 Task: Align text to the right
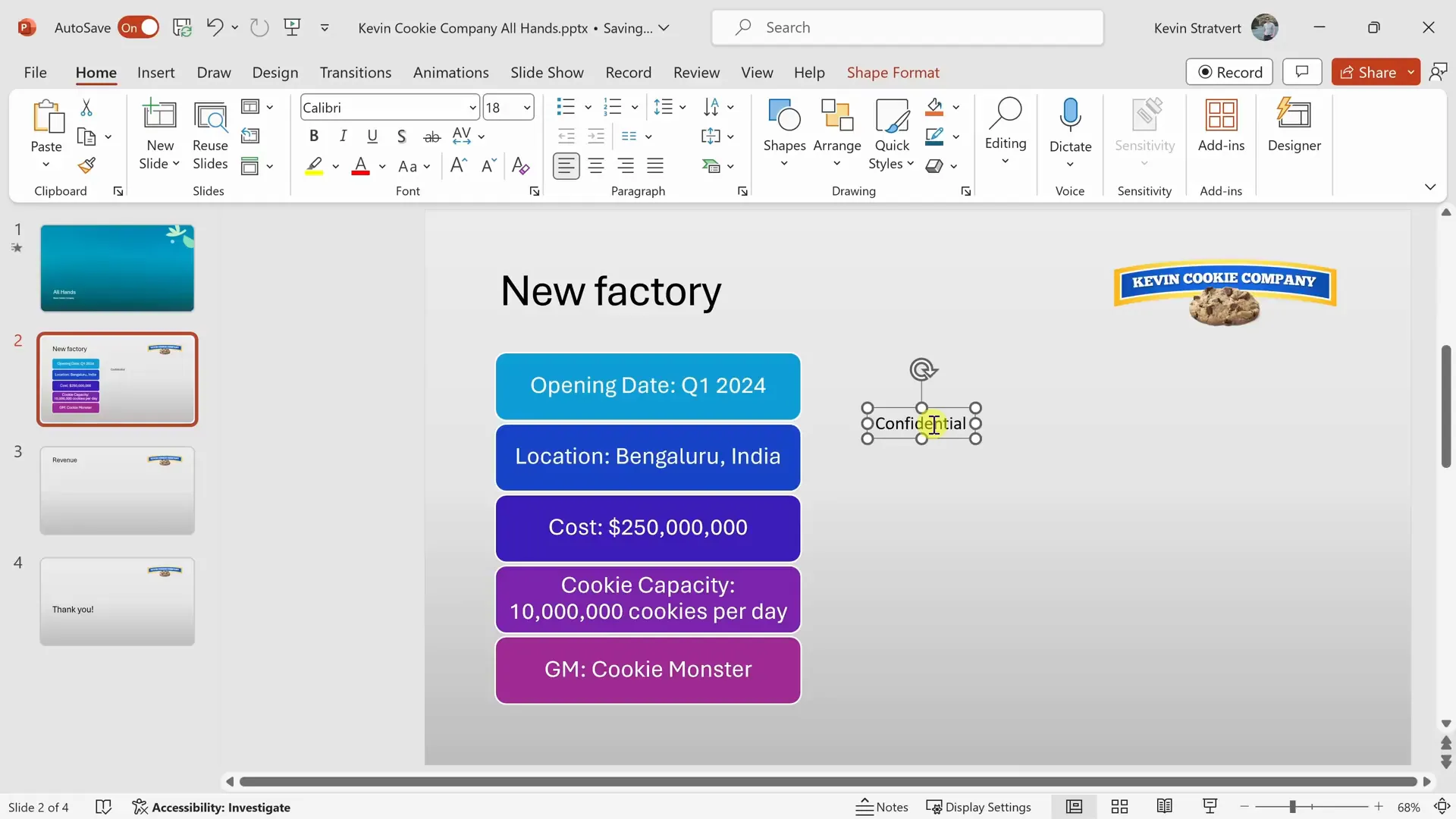[626, 165]
